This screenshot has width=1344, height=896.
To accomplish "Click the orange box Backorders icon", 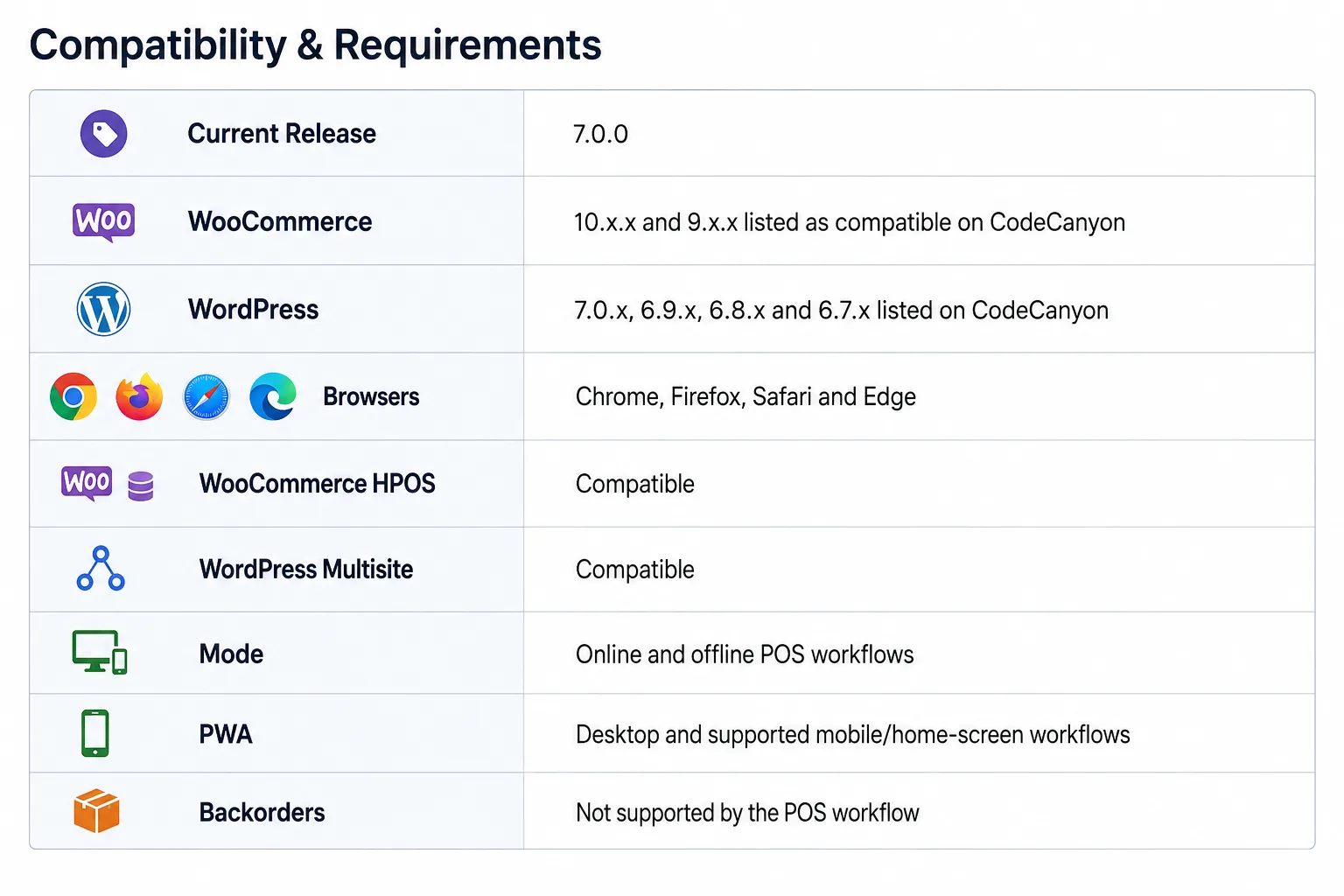I will point(96,811).
